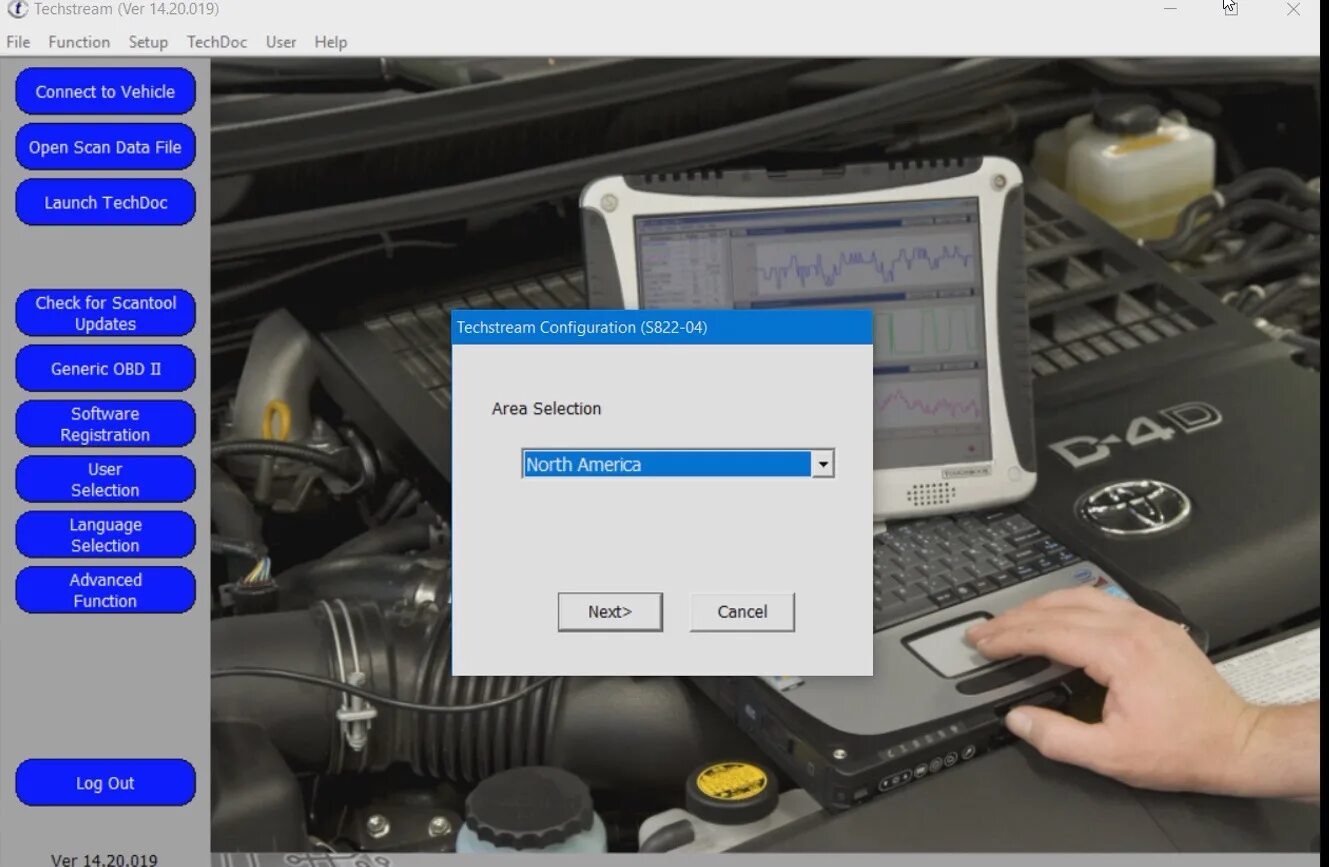Launch TechDoc from the sidebar

tap(105, 202)
